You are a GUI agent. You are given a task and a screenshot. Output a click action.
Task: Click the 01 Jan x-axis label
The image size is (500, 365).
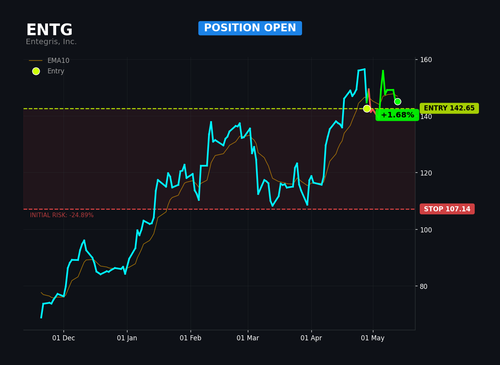pos(127,338)
